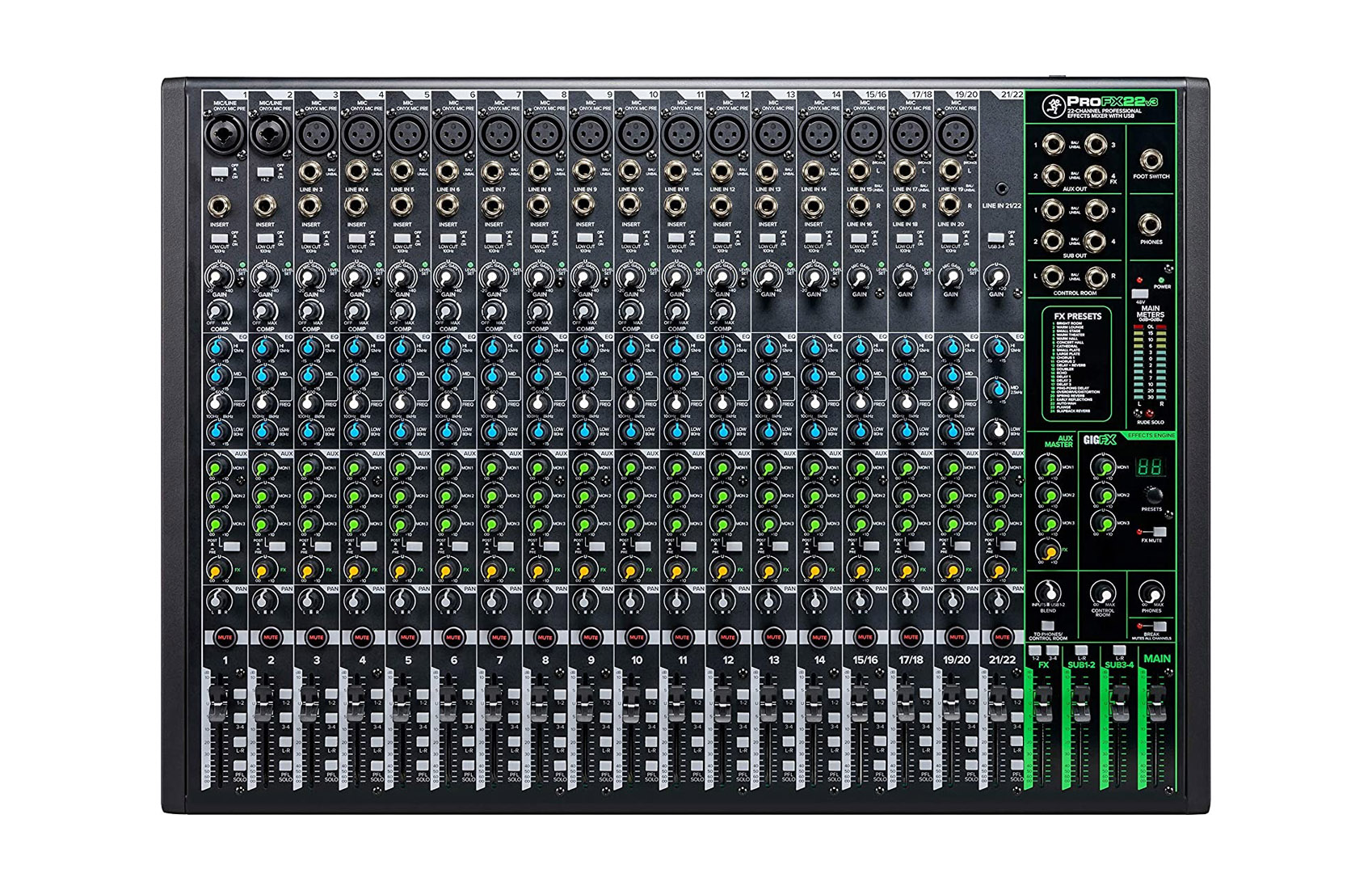Toggle SUB3-4 L-R assign switch

pyautogui.click(x=1119, y=650)
